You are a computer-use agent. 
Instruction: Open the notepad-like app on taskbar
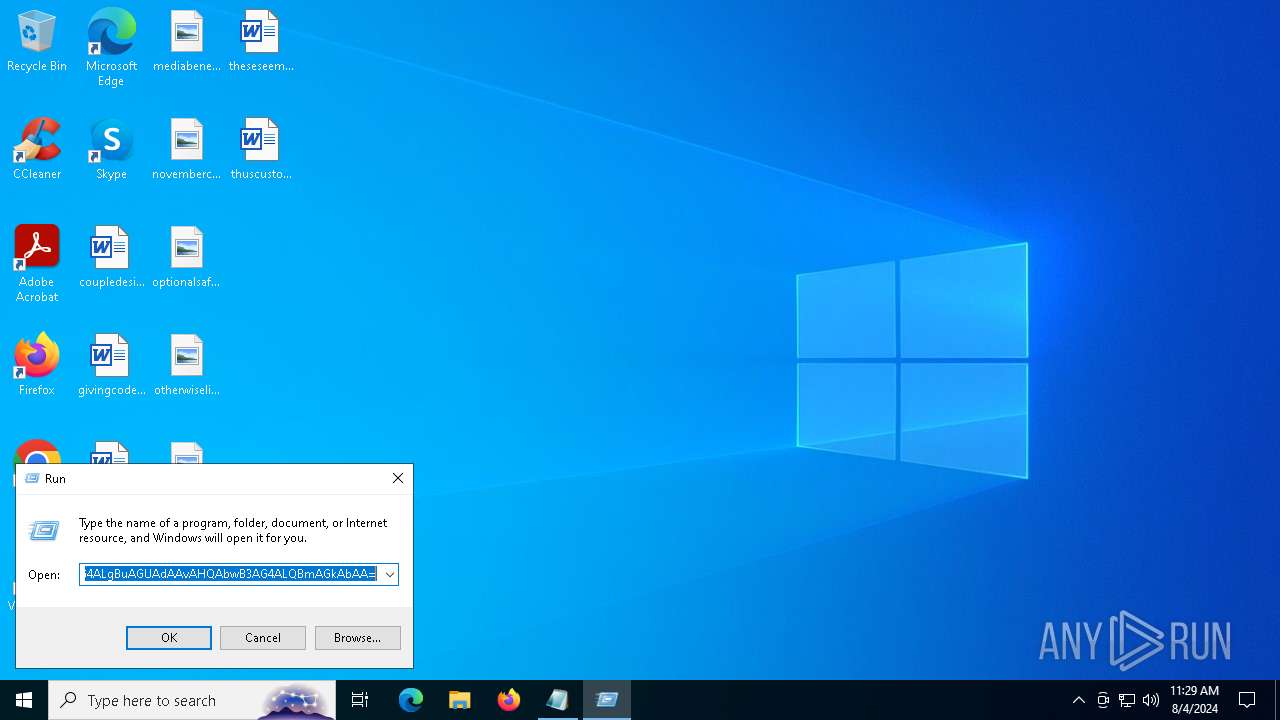tap(558, 700)
